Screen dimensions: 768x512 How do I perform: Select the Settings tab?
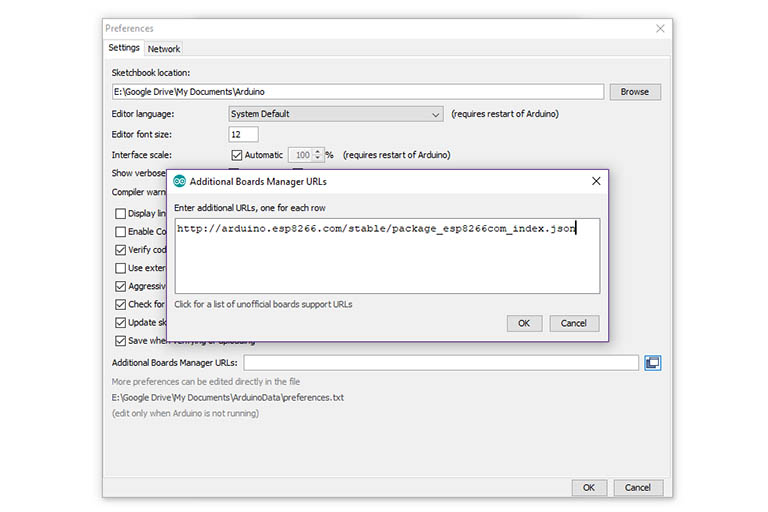click(x=124, y=48)
